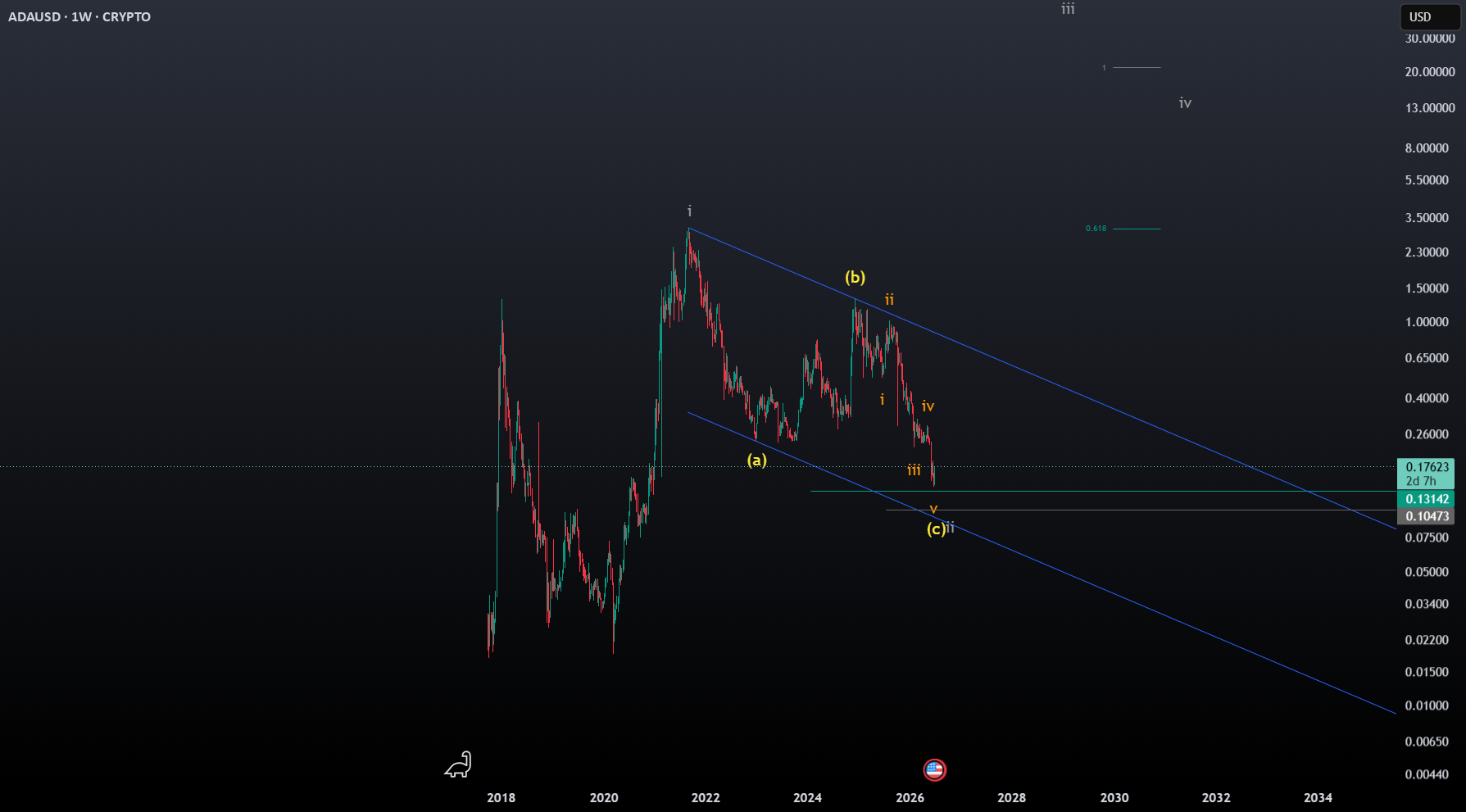Click the 8.00000 price axis level
1466x812 pixels.
pyautogui.click(x=1427, y=148)
